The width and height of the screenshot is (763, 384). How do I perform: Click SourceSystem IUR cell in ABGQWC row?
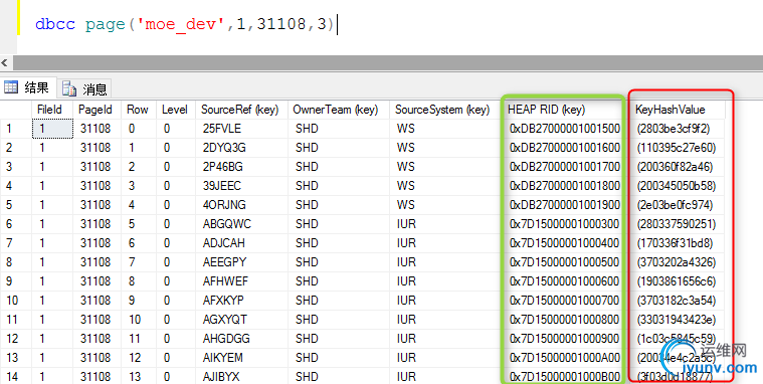point(445,224)
